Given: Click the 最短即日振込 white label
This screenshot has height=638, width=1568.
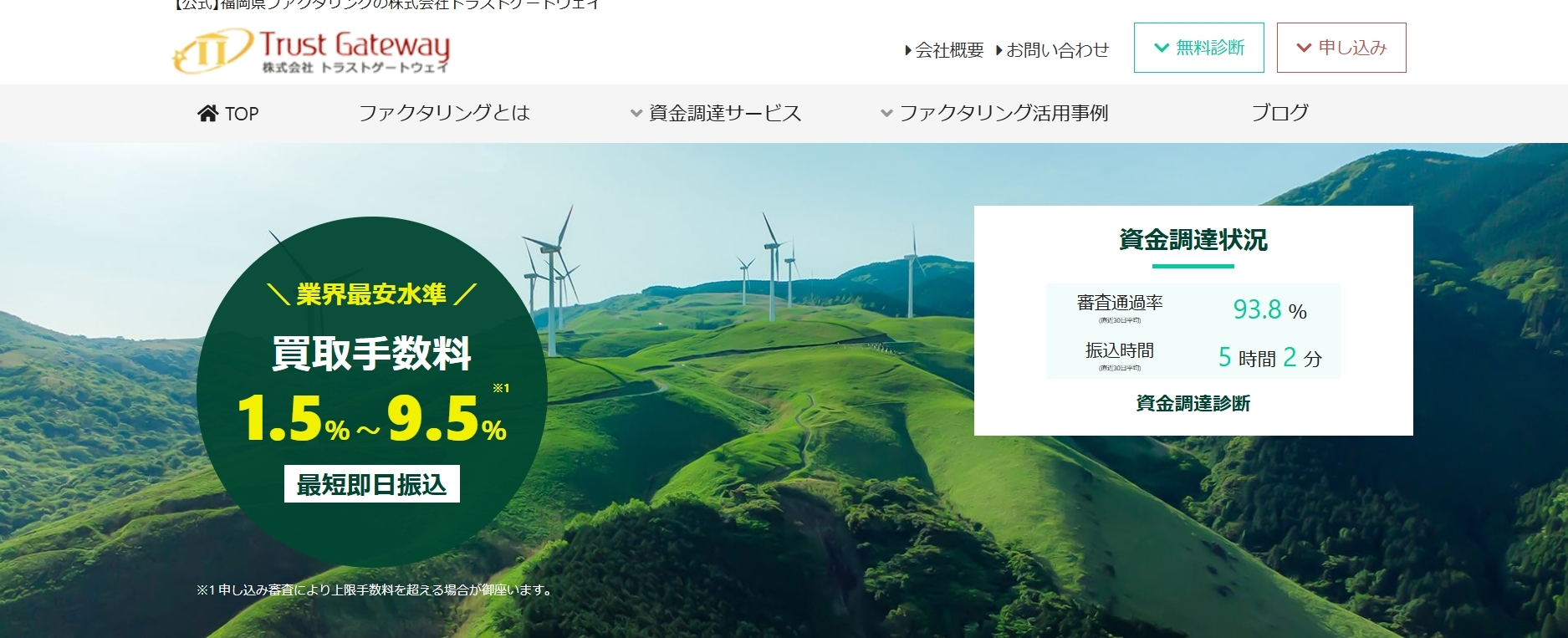Looking at the screenshot, I should pyautogui.click(x=372, y=484).
